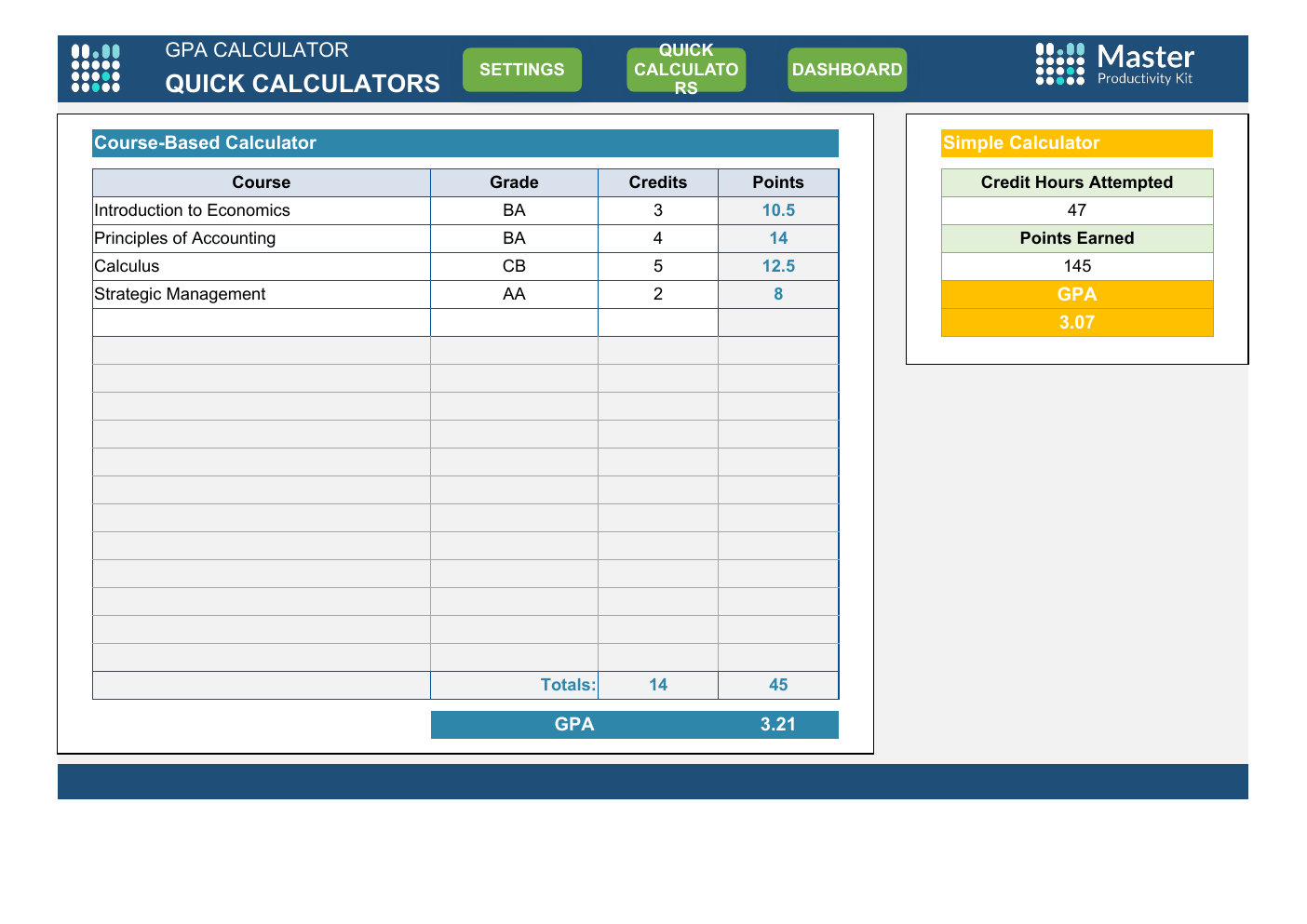
Task: Select the credits value 3 for Economics
Action: [x=658, y=210]
